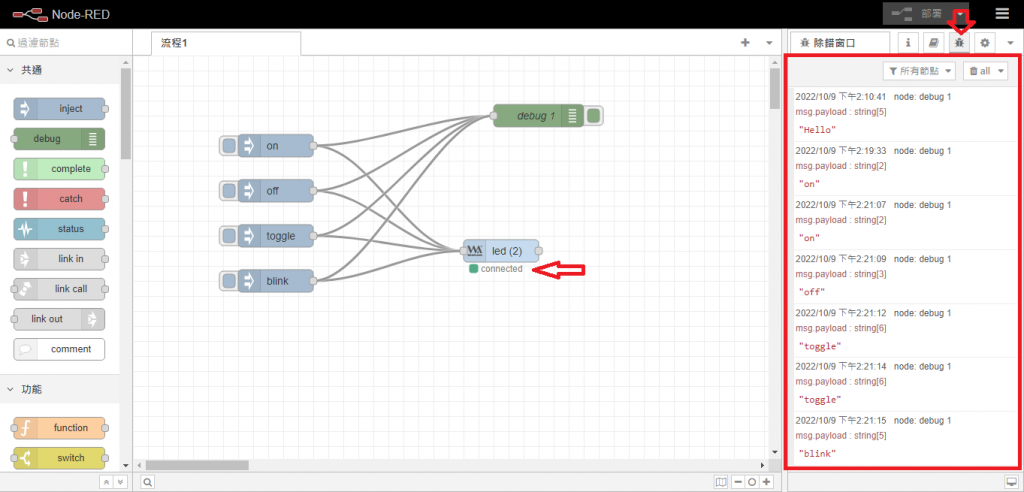Select the comment palette node
The height and width of the screenshot is (492, 1024).
(59, 349)
